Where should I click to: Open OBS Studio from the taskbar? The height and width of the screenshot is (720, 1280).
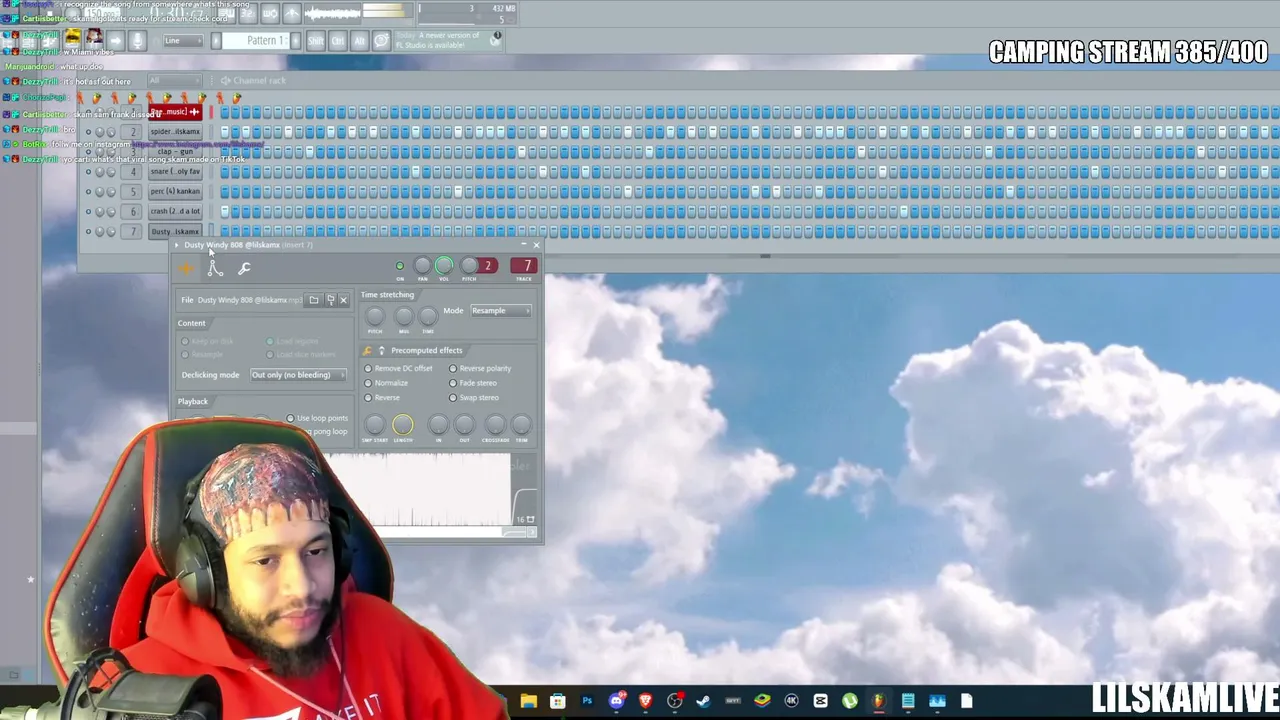[x=675, y=701]
